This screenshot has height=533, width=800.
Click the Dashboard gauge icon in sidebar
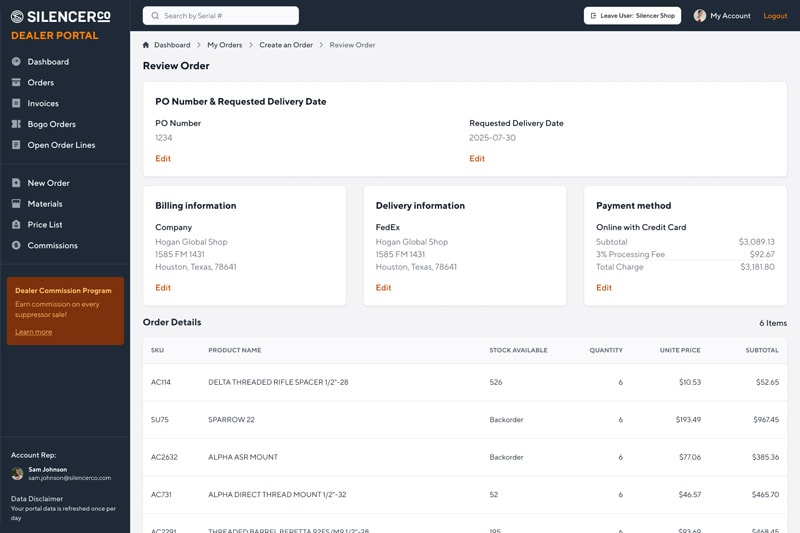[16, 62]
